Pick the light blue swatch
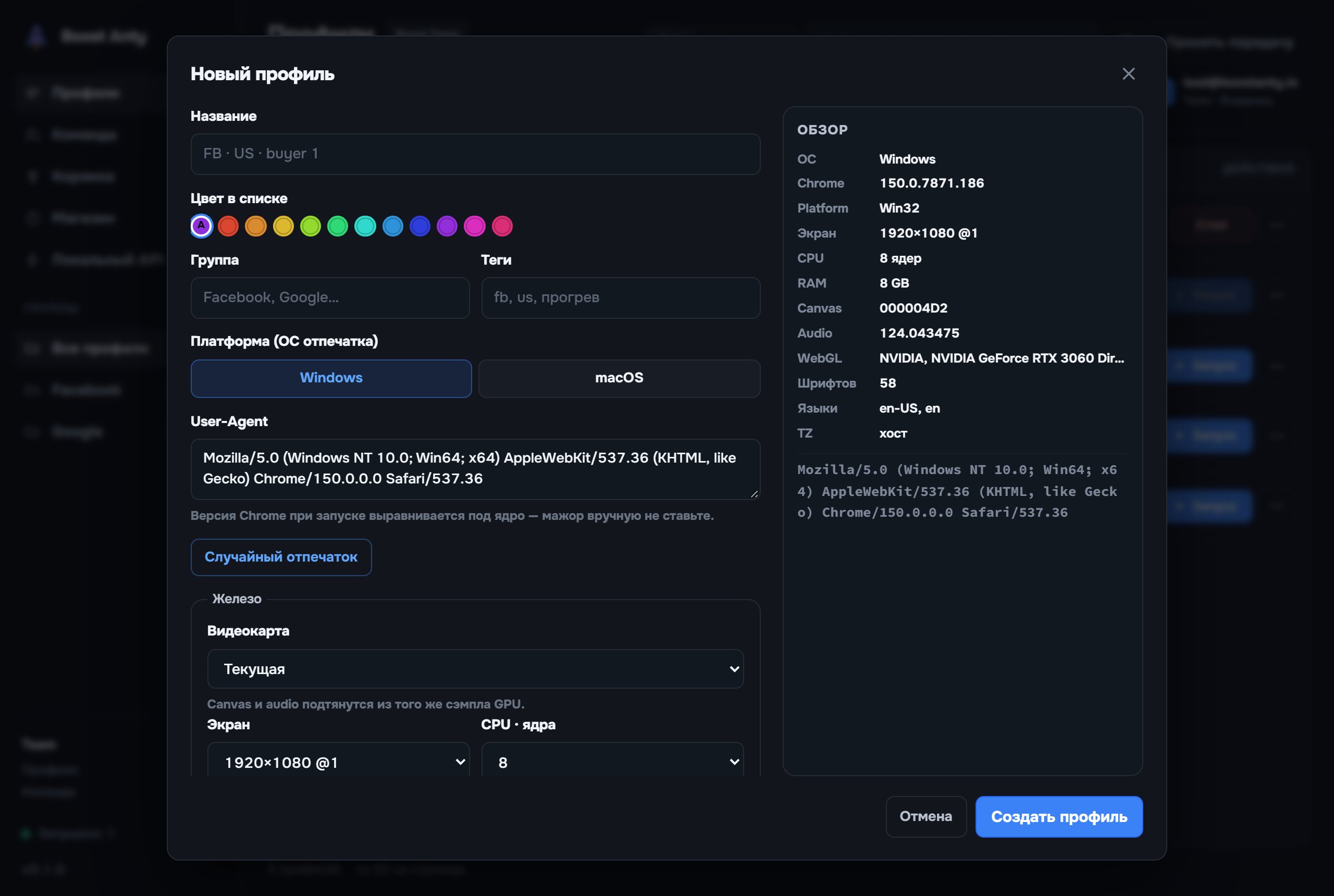This screenshot has height=896, width=1334. click(x=393, y=226)
